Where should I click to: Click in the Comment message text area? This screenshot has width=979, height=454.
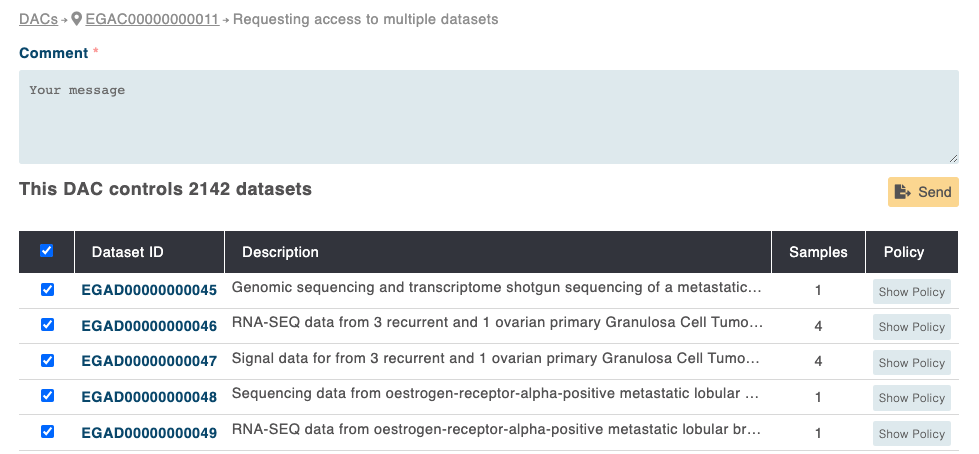coord(488,117)
